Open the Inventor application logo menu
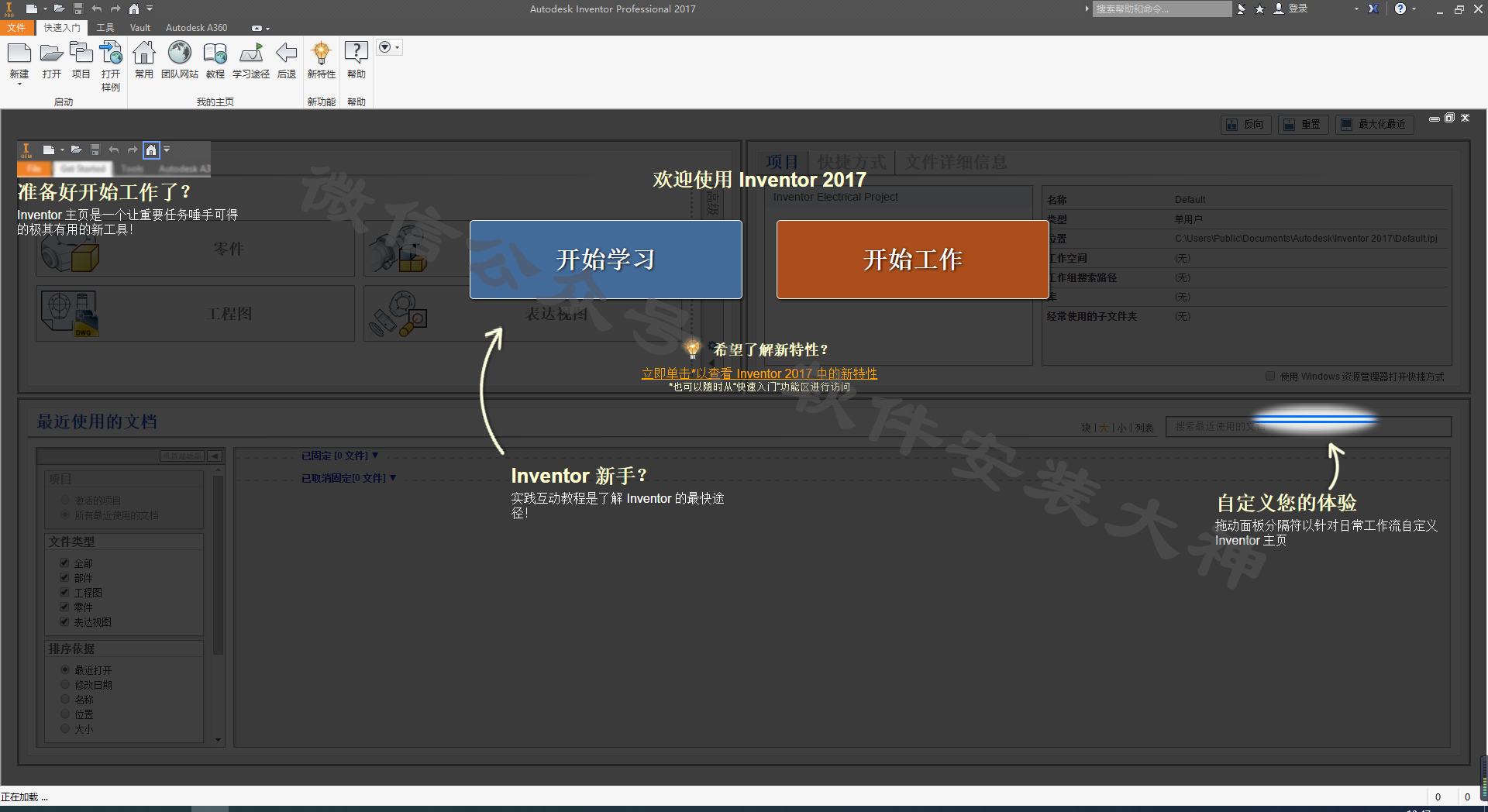 click(9, 9)
